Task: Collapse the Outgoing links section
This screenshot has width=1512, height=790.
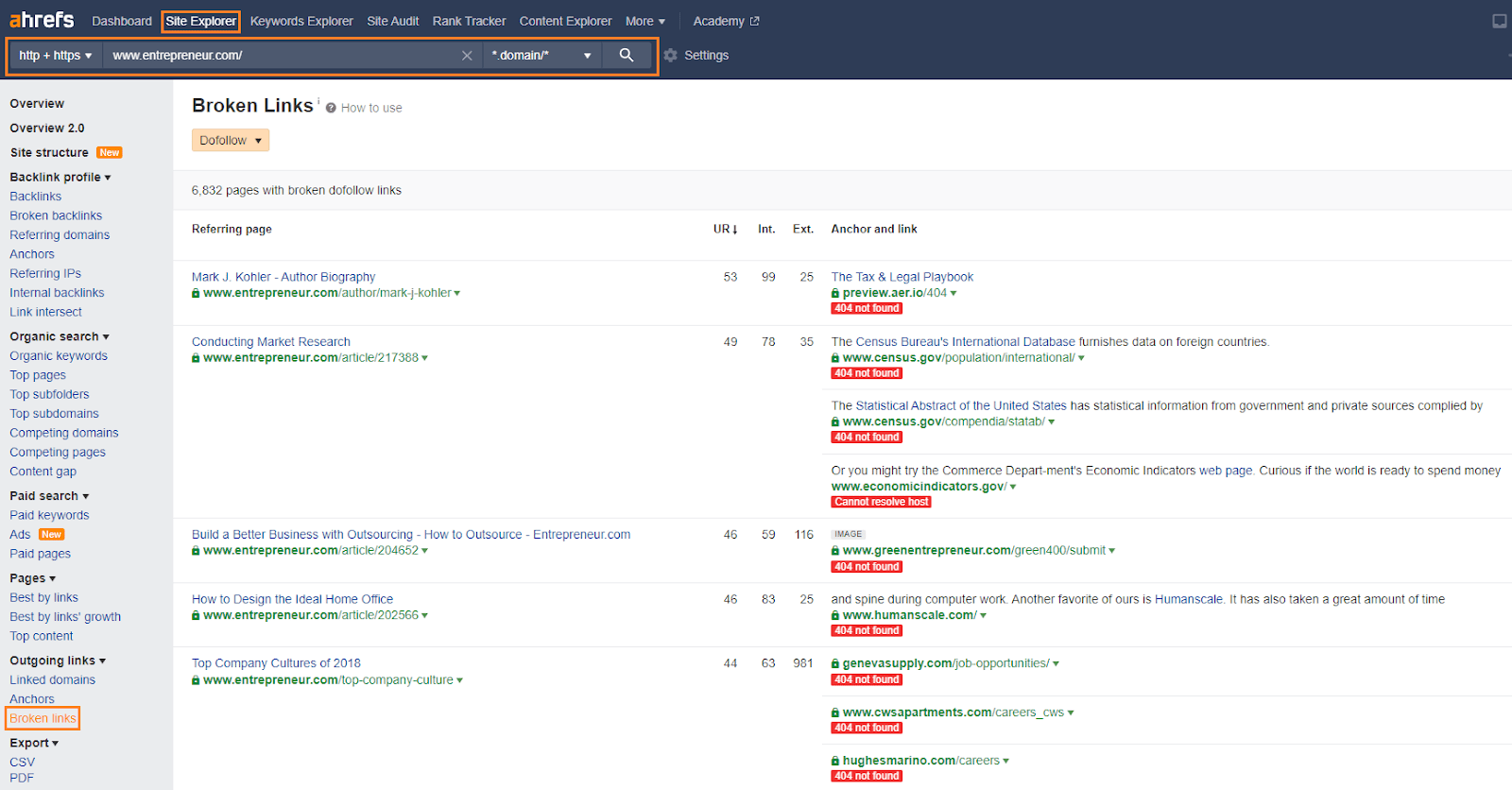Action: (x=58, y=661)
